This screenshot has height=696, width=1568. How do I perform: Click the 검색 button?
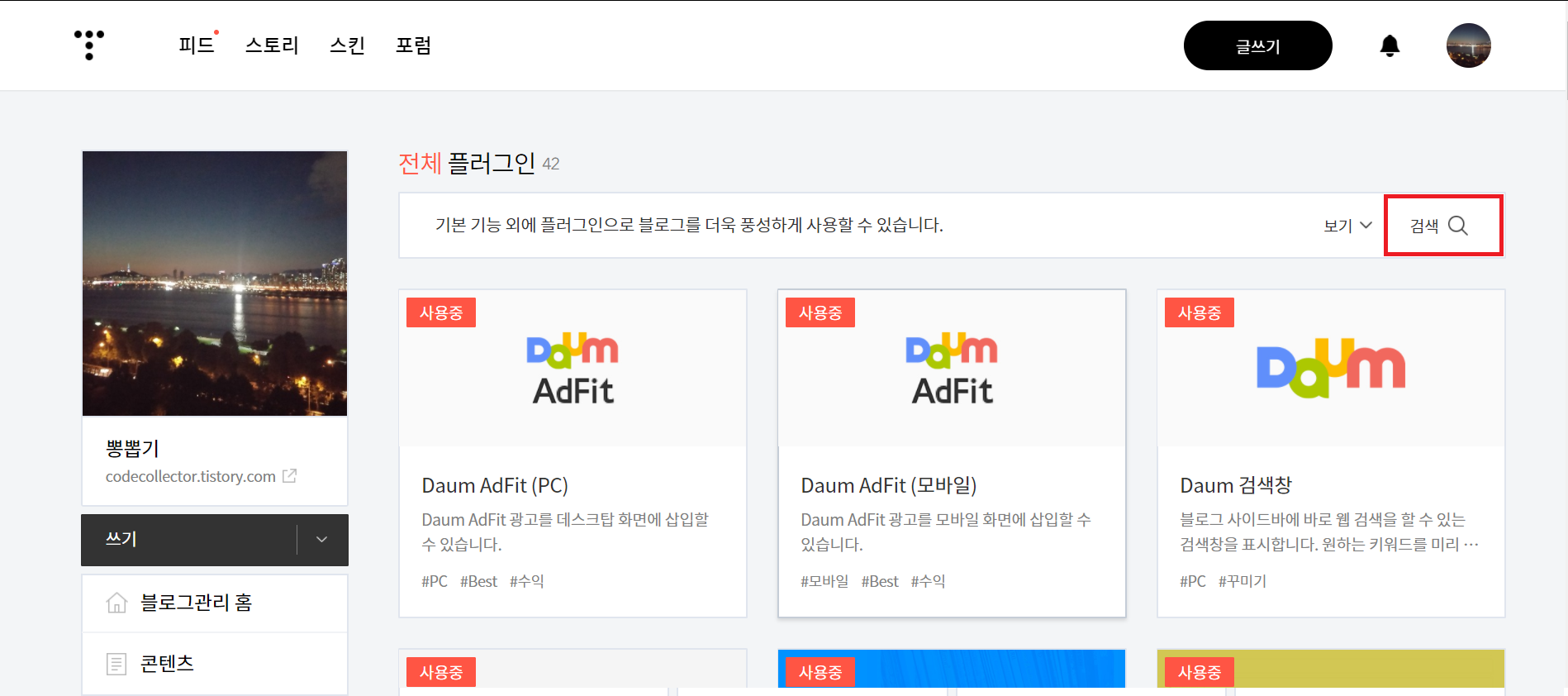pos(1442,226)
